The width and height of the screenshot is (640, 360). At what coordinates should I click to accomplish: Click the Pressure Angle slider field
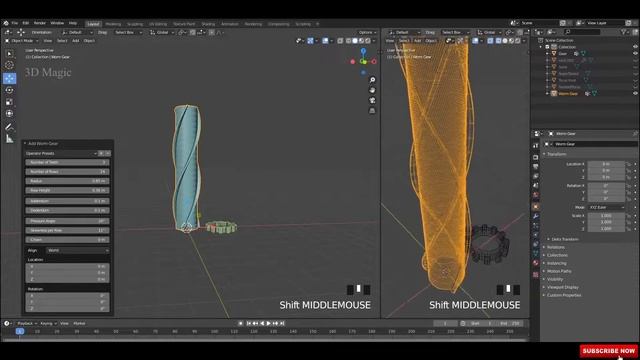point(67,221)
